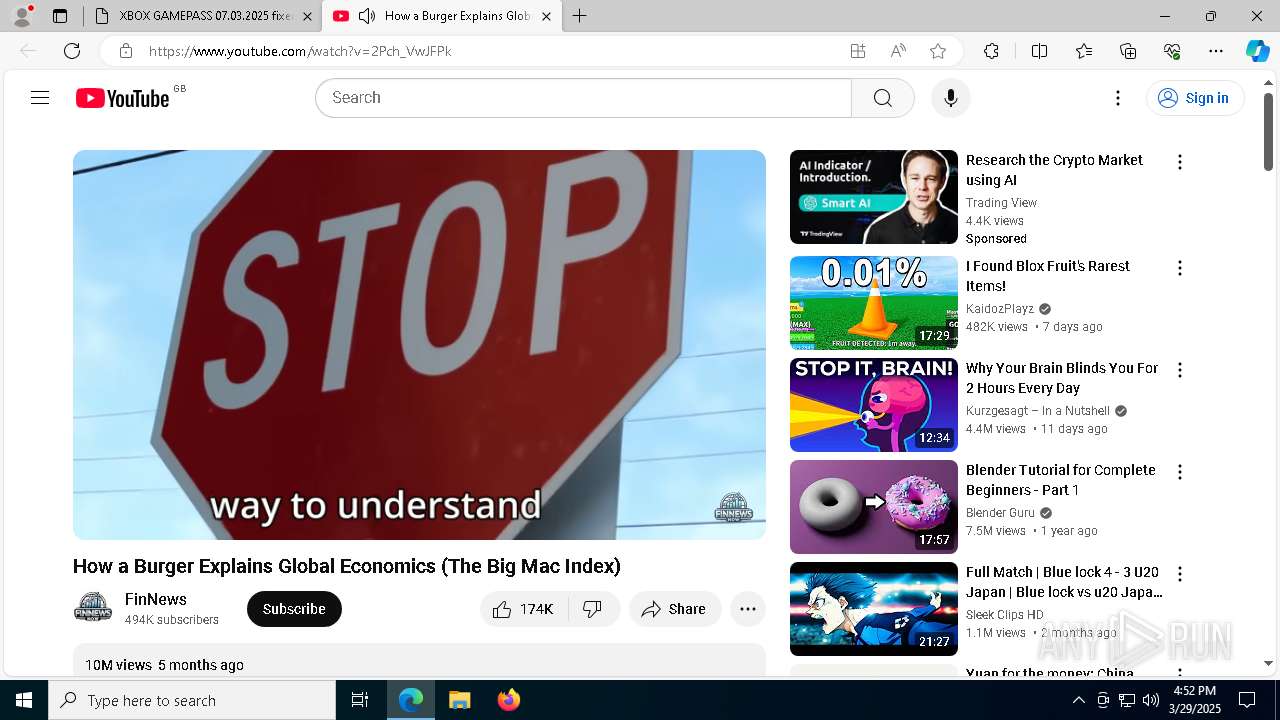Open options for Research the Crypto Market

pos(1180,162)
